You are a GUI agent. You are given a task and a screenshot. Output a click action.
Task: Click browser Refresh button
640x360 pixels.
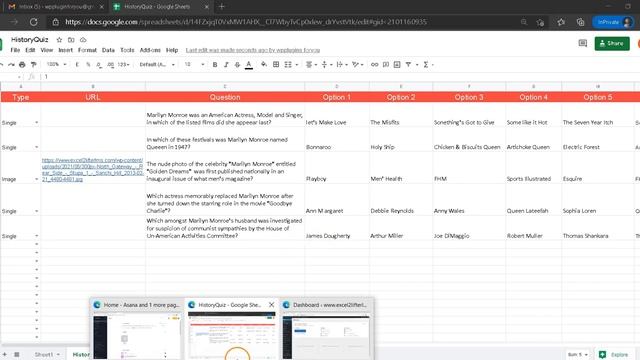coord(33,22)
